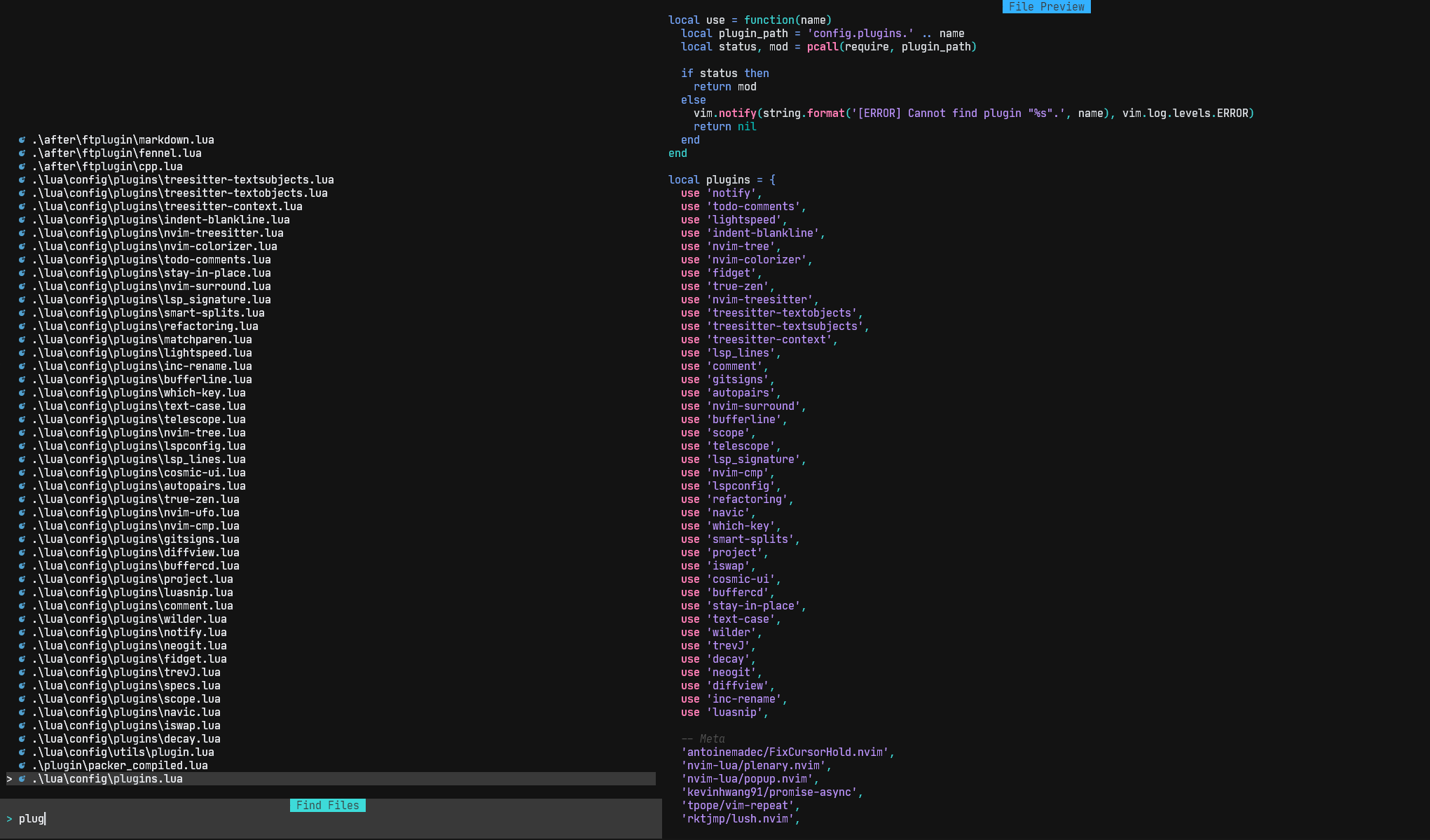This screenshot has height=840, width=1430.
Task: Select the .\lua\config\utils\plugin.lua result
Action: 123,752
